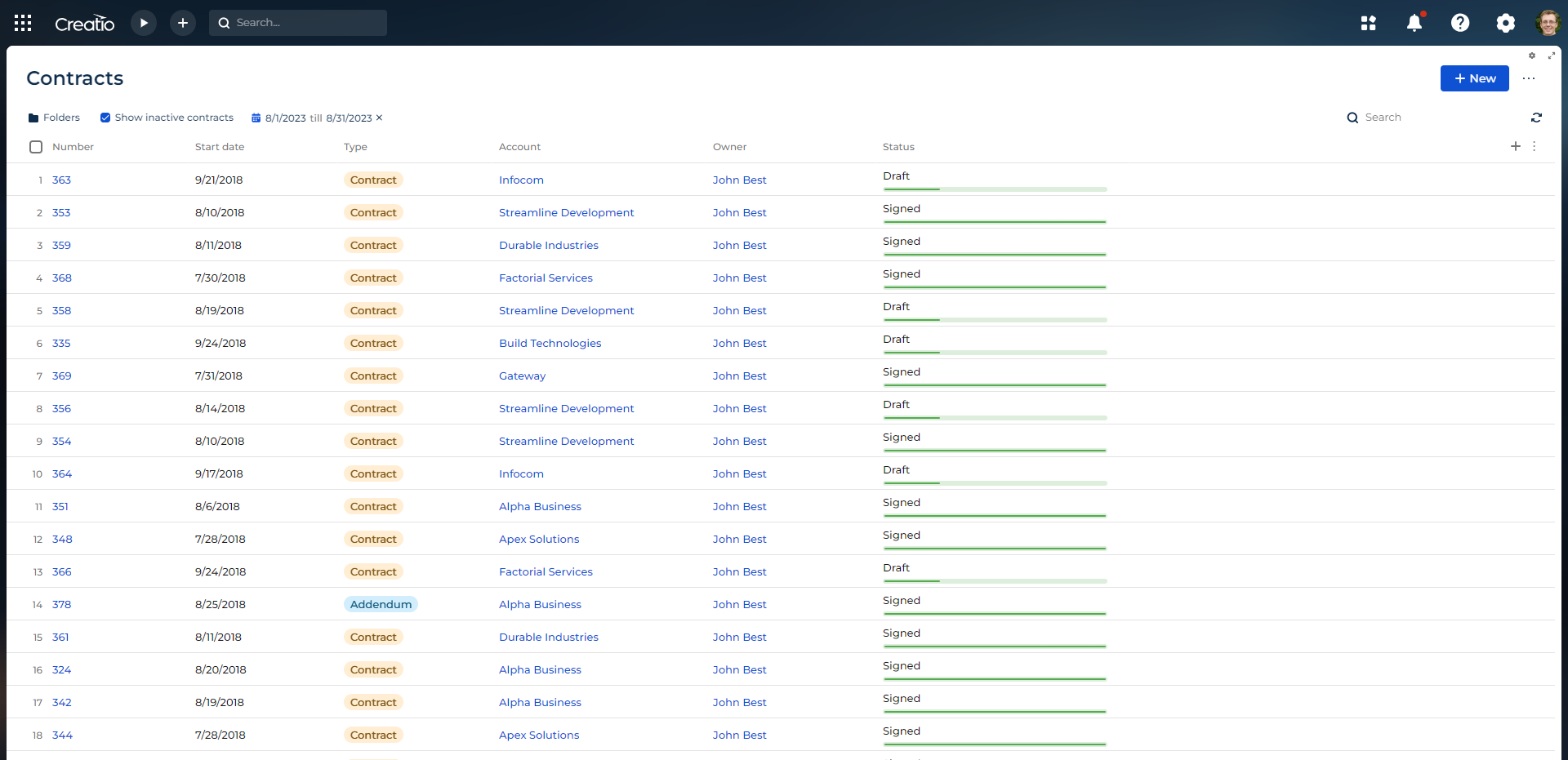The width and height of the screenshot is (1568, 760).
Task: Open help using the question mark icon
Action: click(x=1460, y=22)
